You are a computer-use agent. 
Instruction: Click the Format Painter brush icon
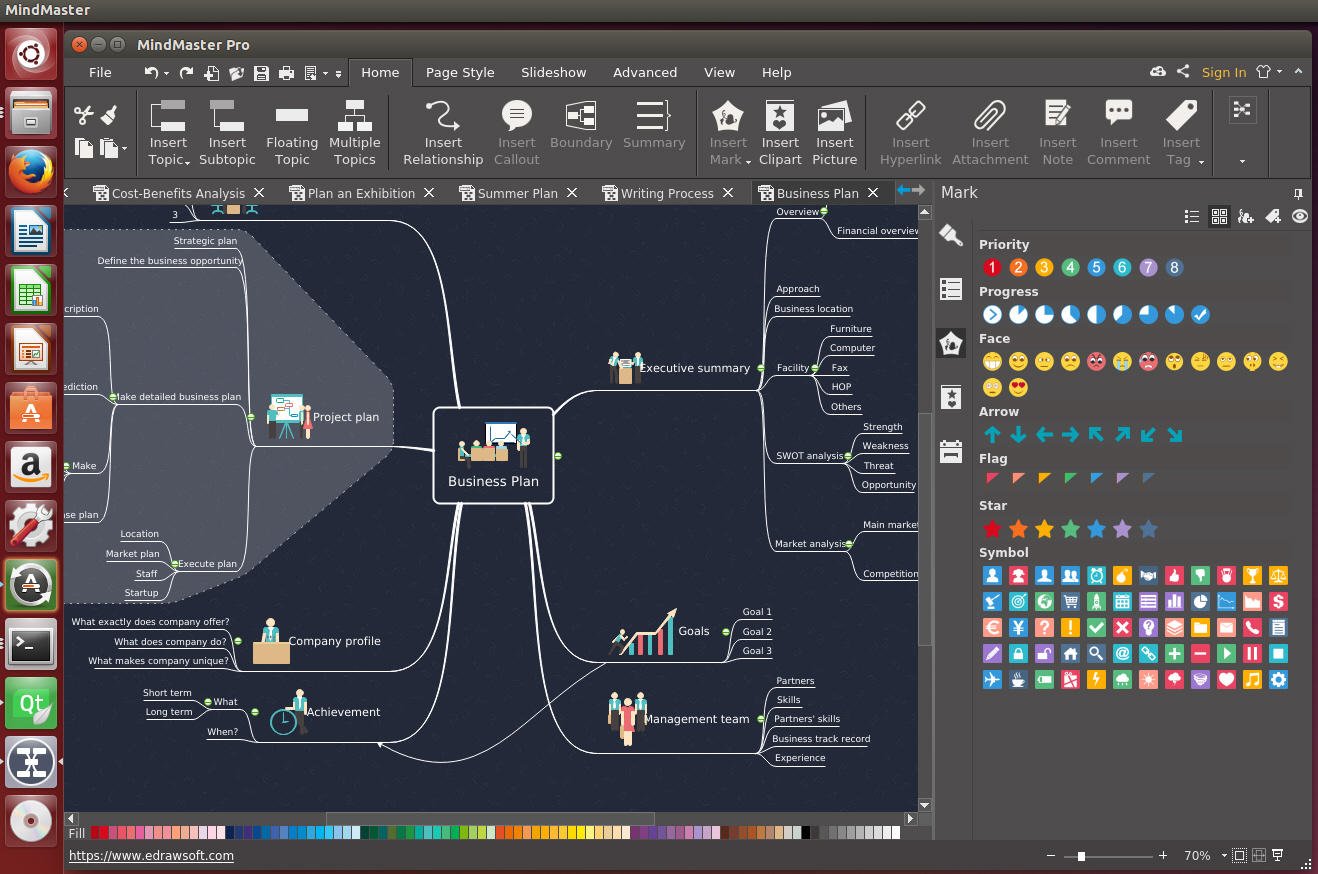coord(109,115)
